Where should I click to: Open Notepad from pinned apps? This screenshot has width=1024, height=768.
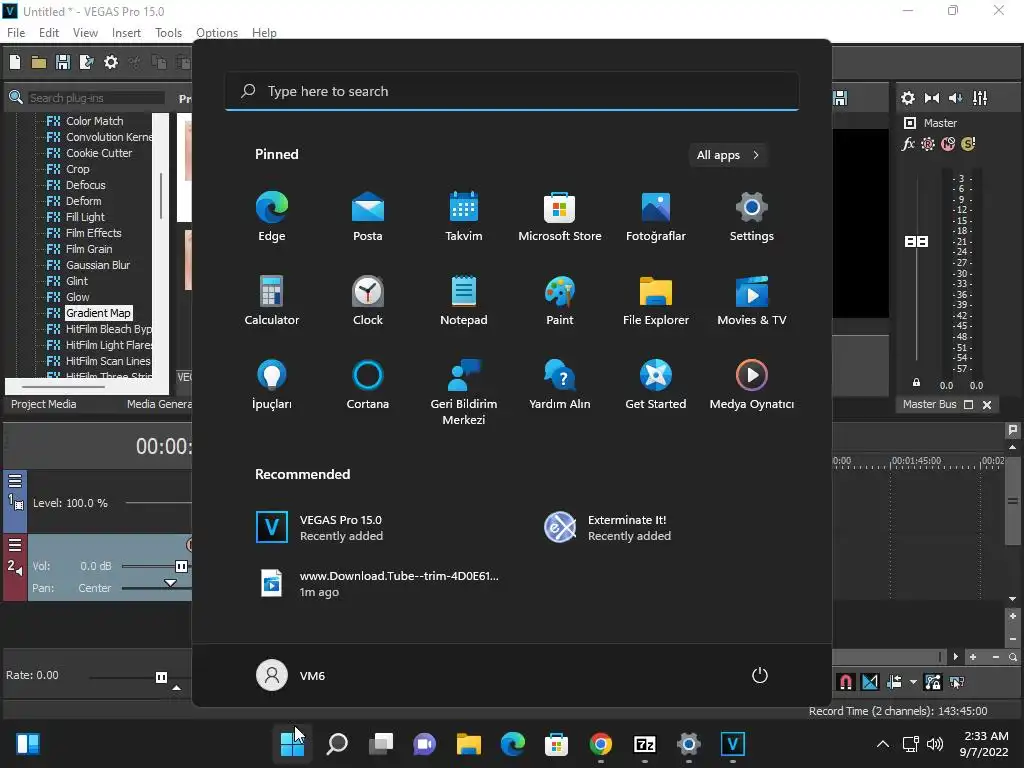click(464, 300)
